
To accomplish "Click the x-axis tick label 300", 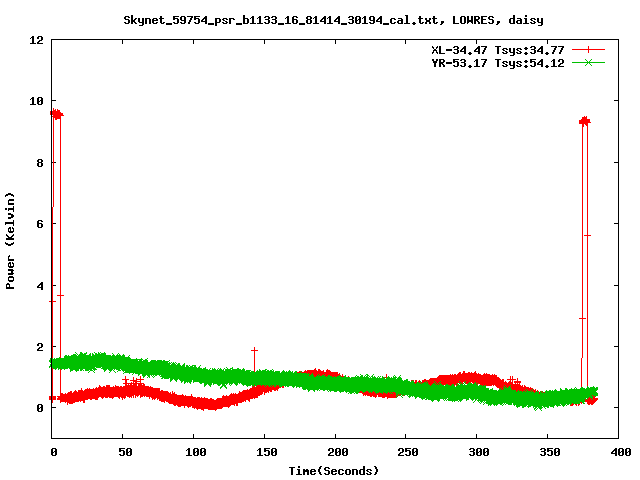I will click(479, 452).
